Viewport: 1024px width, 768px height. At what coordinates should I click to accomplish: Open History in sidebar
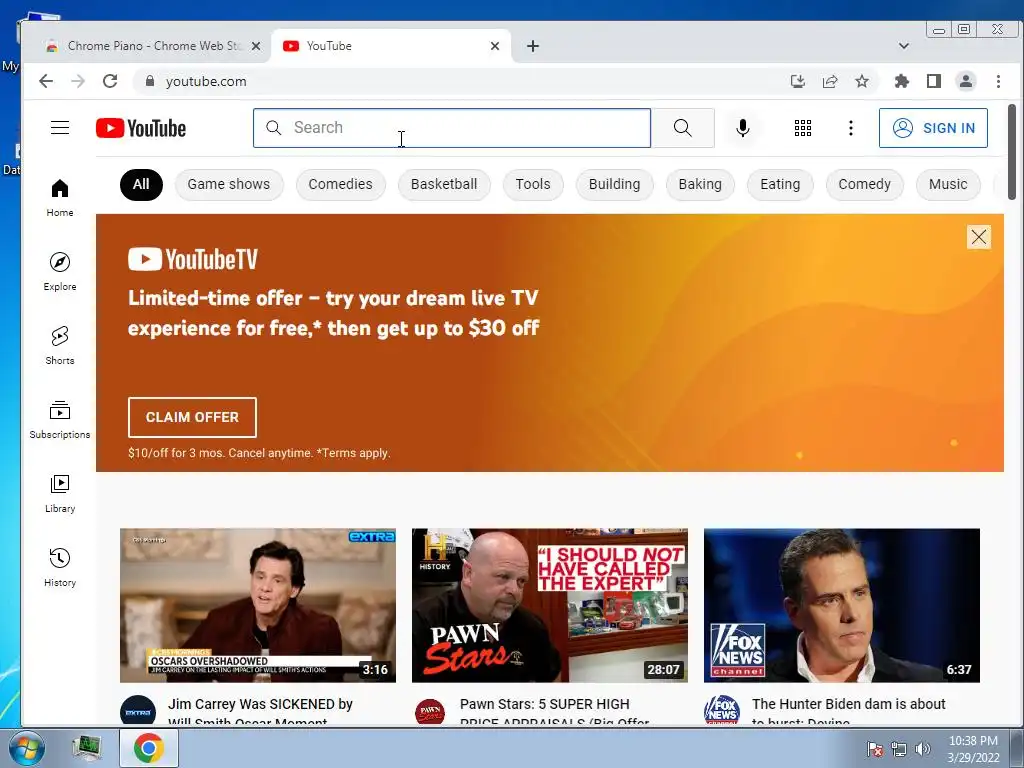[x=60, y=567]
